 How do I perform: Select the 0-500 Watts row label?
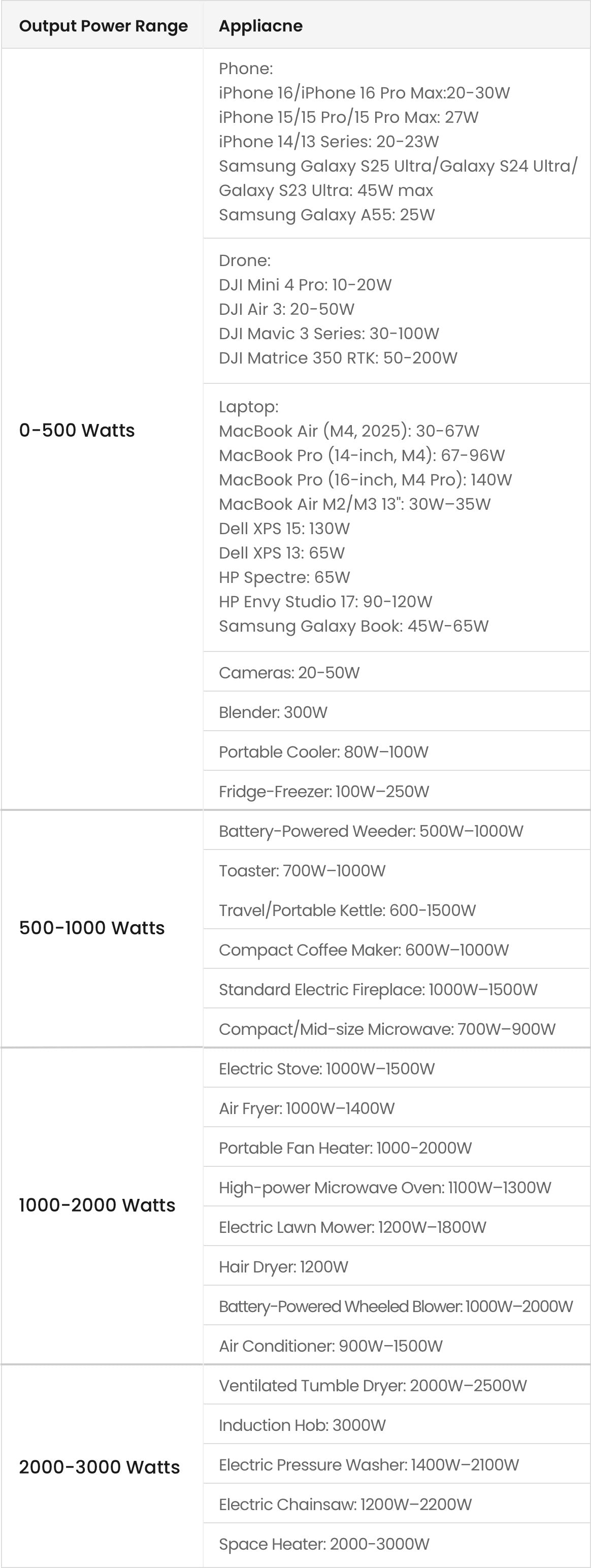click(x=77, y=431)
